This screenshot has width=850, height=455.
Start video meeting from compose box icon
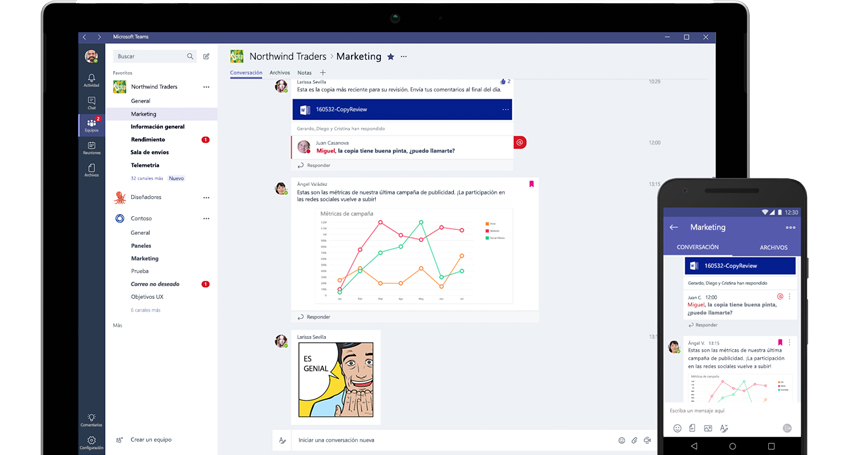coord(647,440)
